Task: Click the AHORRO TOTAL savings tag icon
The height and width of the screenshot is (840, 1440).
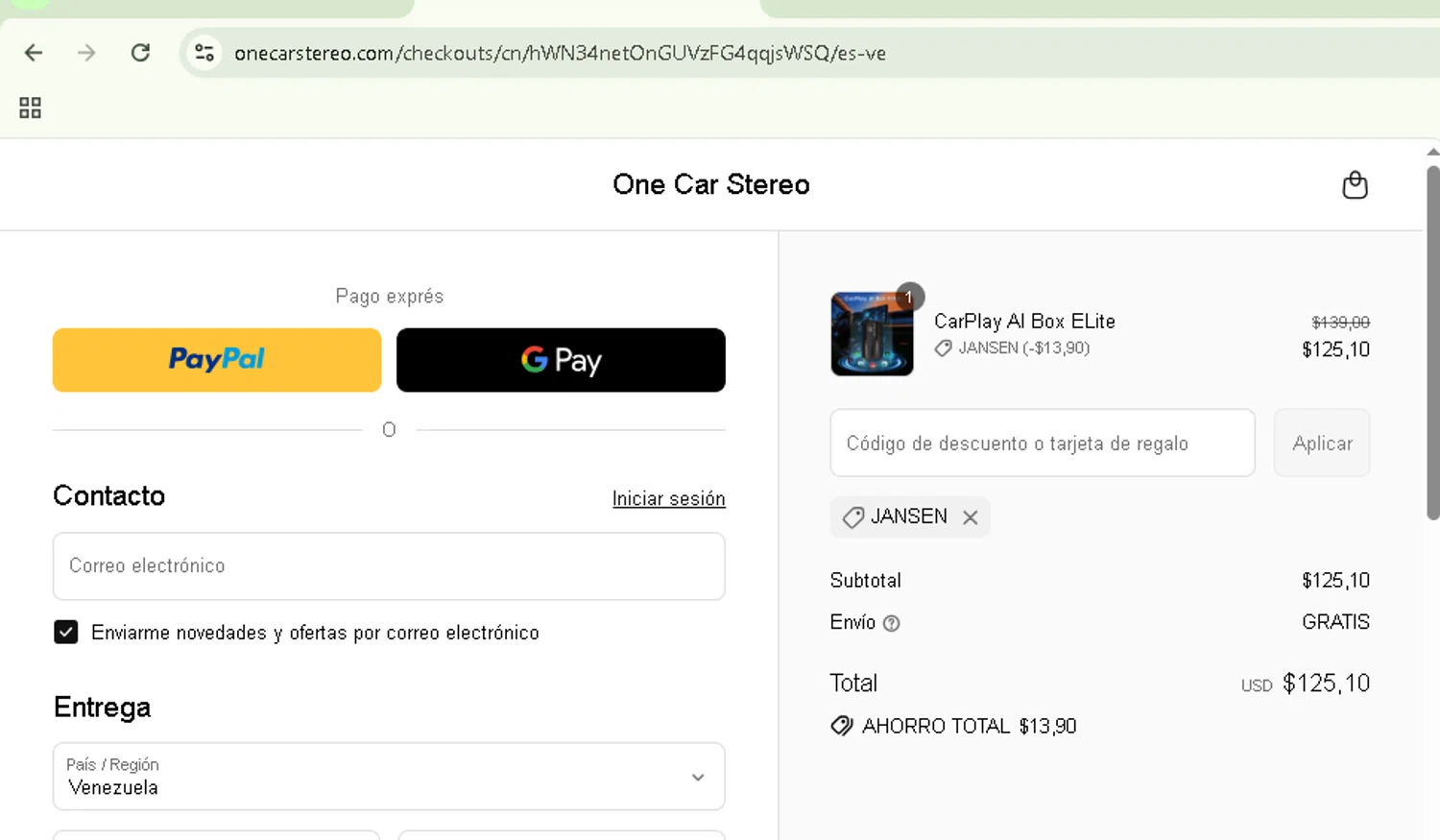Action: tap(842, 726)
